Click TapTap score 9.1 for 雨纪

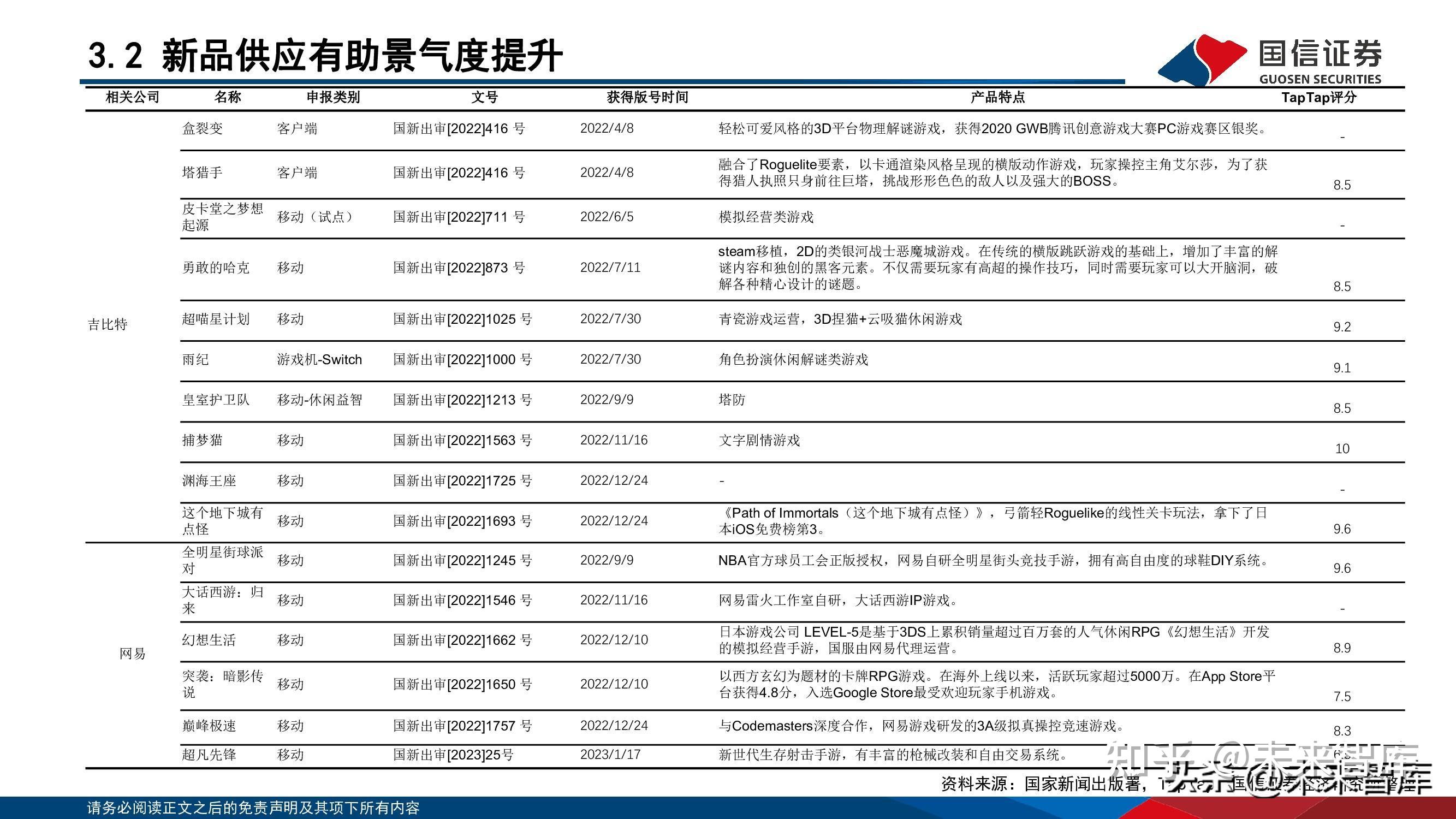[1342, 368]
